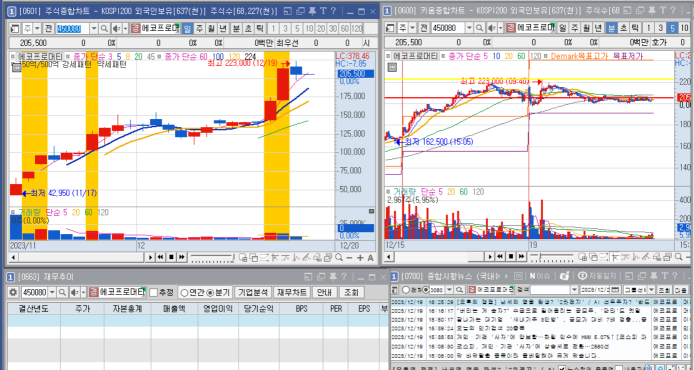
Task: Toggle the Demark목표고가 indicator checkbox in the 0600 chart
Action: (x=547, y=56)
